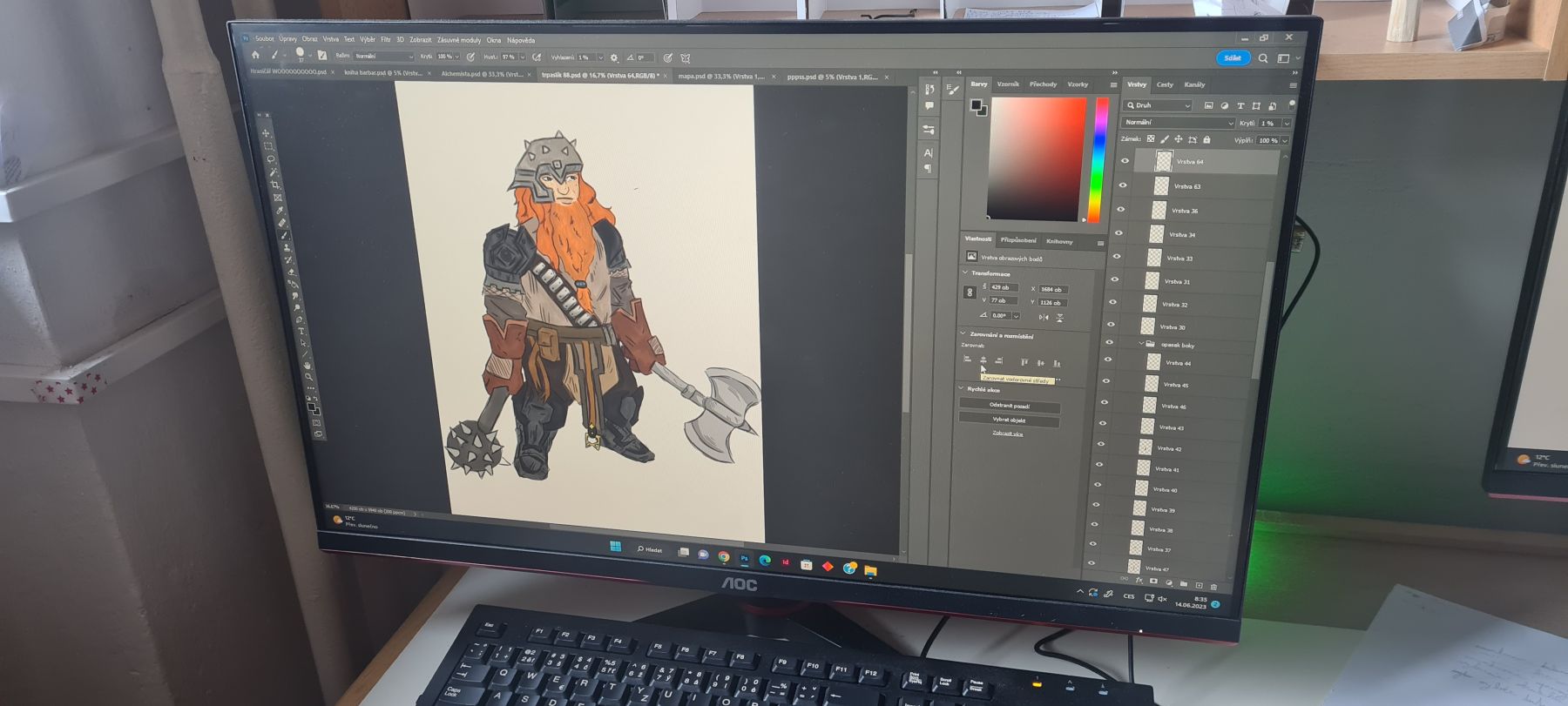Select the horizontal Type tool
This screenshot has width=1568, height=706.
[301, 331]
